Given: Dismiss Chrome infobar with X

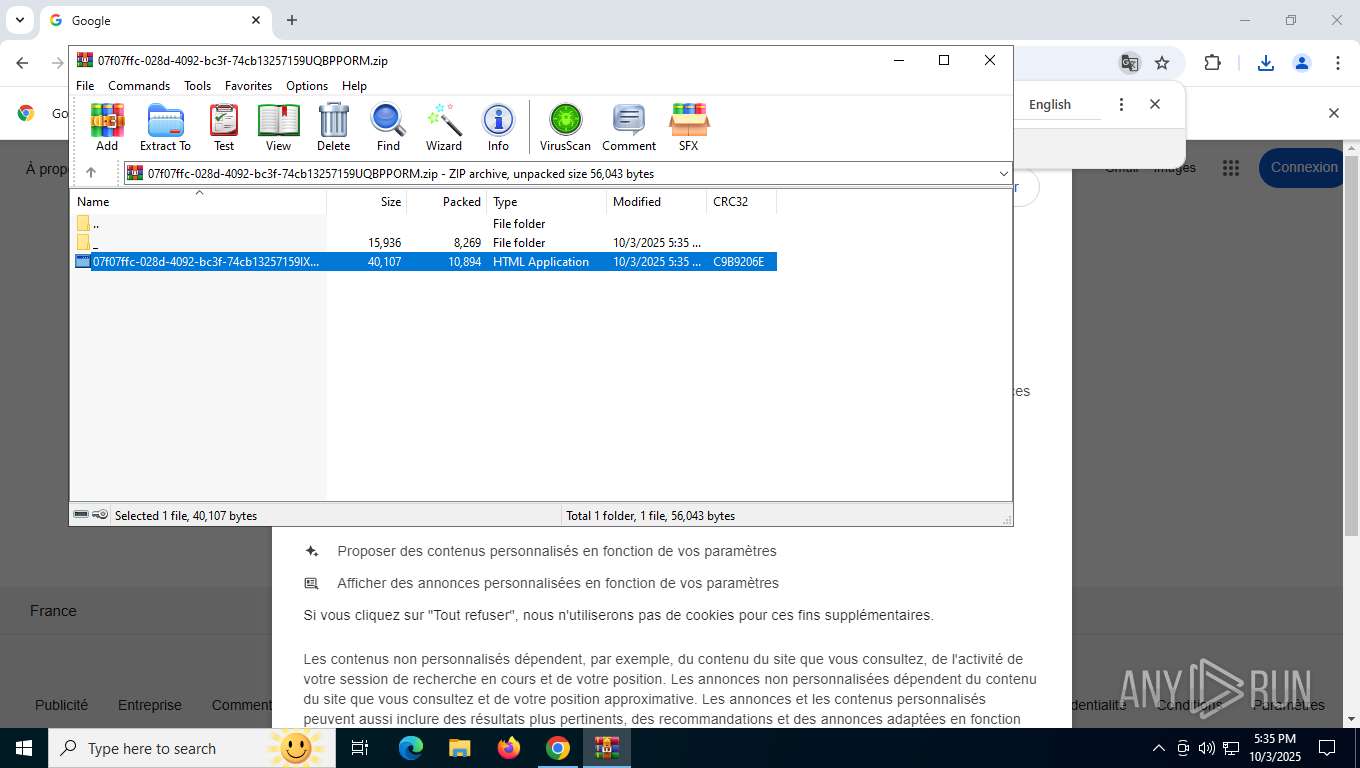Looking at the screenshot, I should coord(1333,113).
